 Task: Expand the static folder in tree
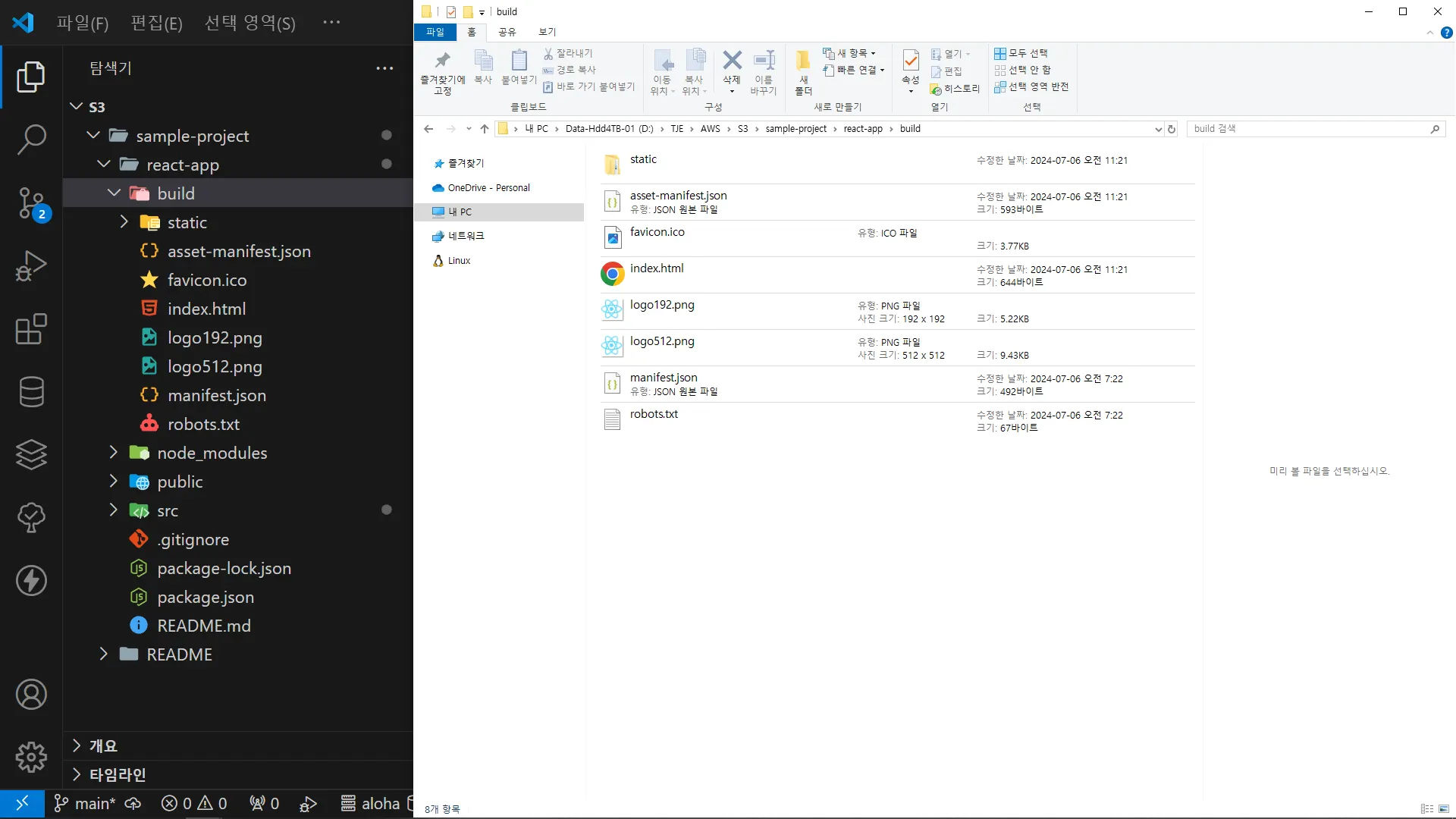[x=124, y=222]
